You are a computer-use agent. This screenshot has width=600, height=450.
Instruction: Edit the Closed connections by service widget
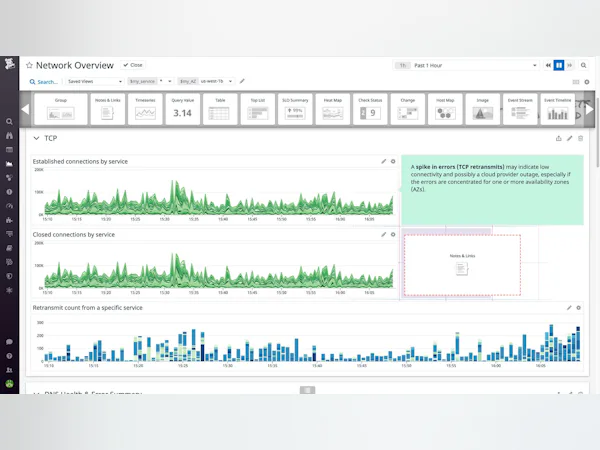pos(383,235)
